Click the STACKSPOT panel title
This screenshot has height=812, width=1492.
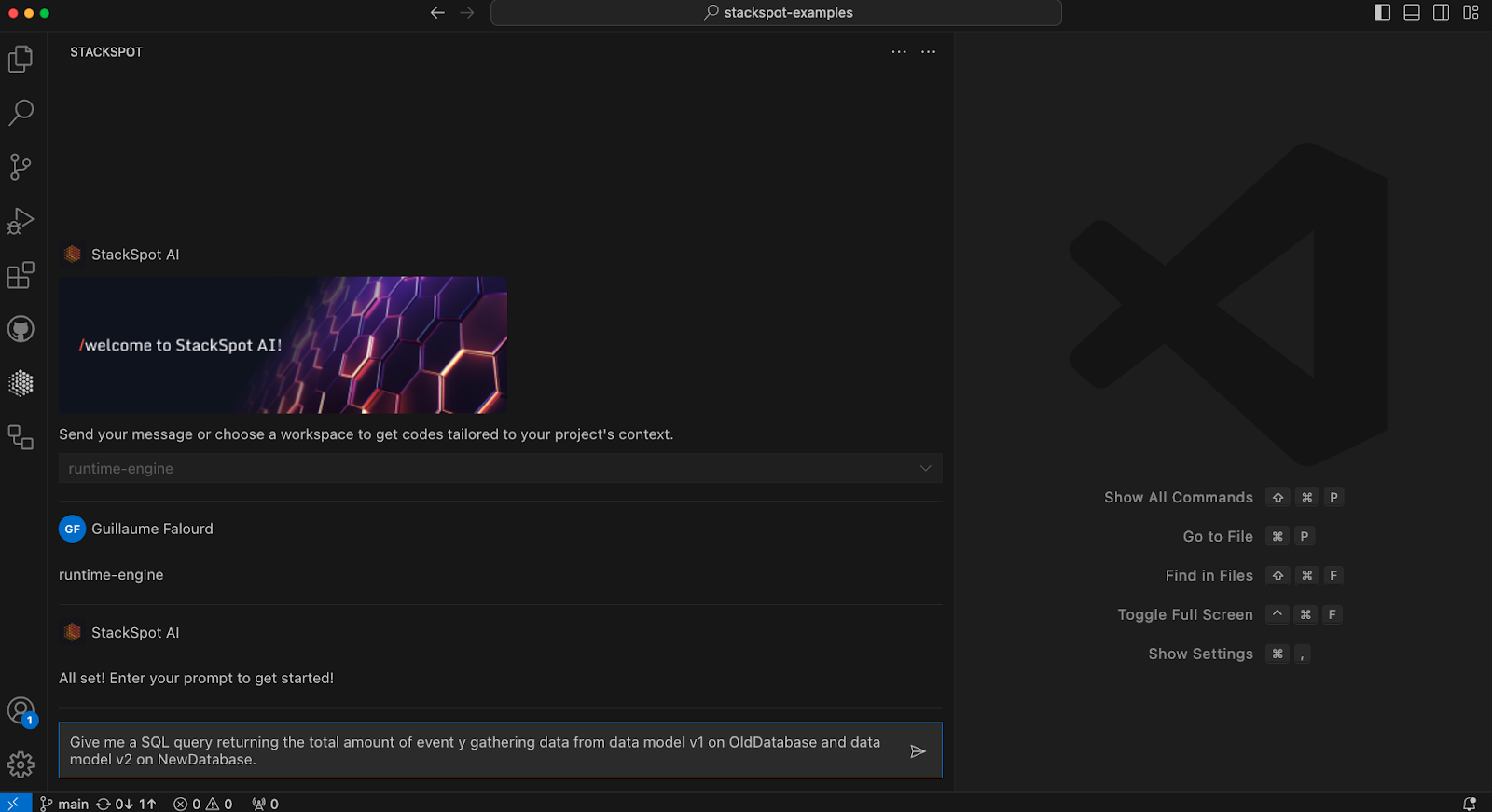click(106, 52)
